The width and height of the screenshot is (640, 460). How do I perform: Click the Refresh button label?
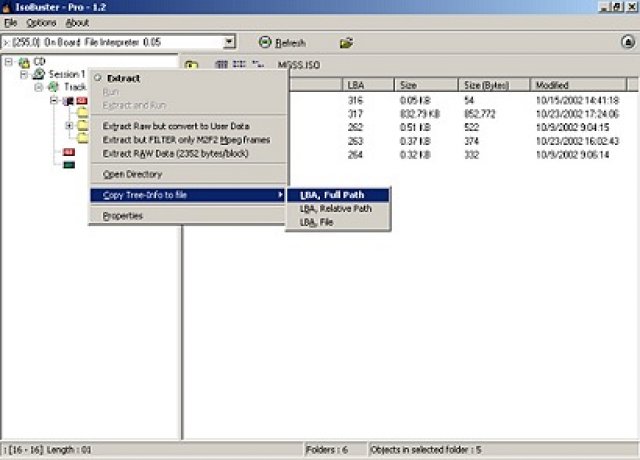(290, 43)
